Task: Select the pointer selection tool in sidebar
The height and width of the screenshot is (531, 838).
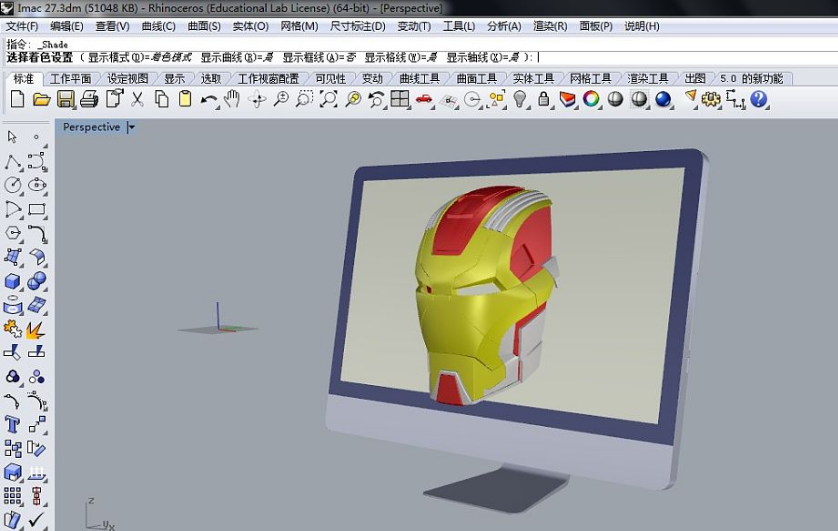Action: (12, 138)
